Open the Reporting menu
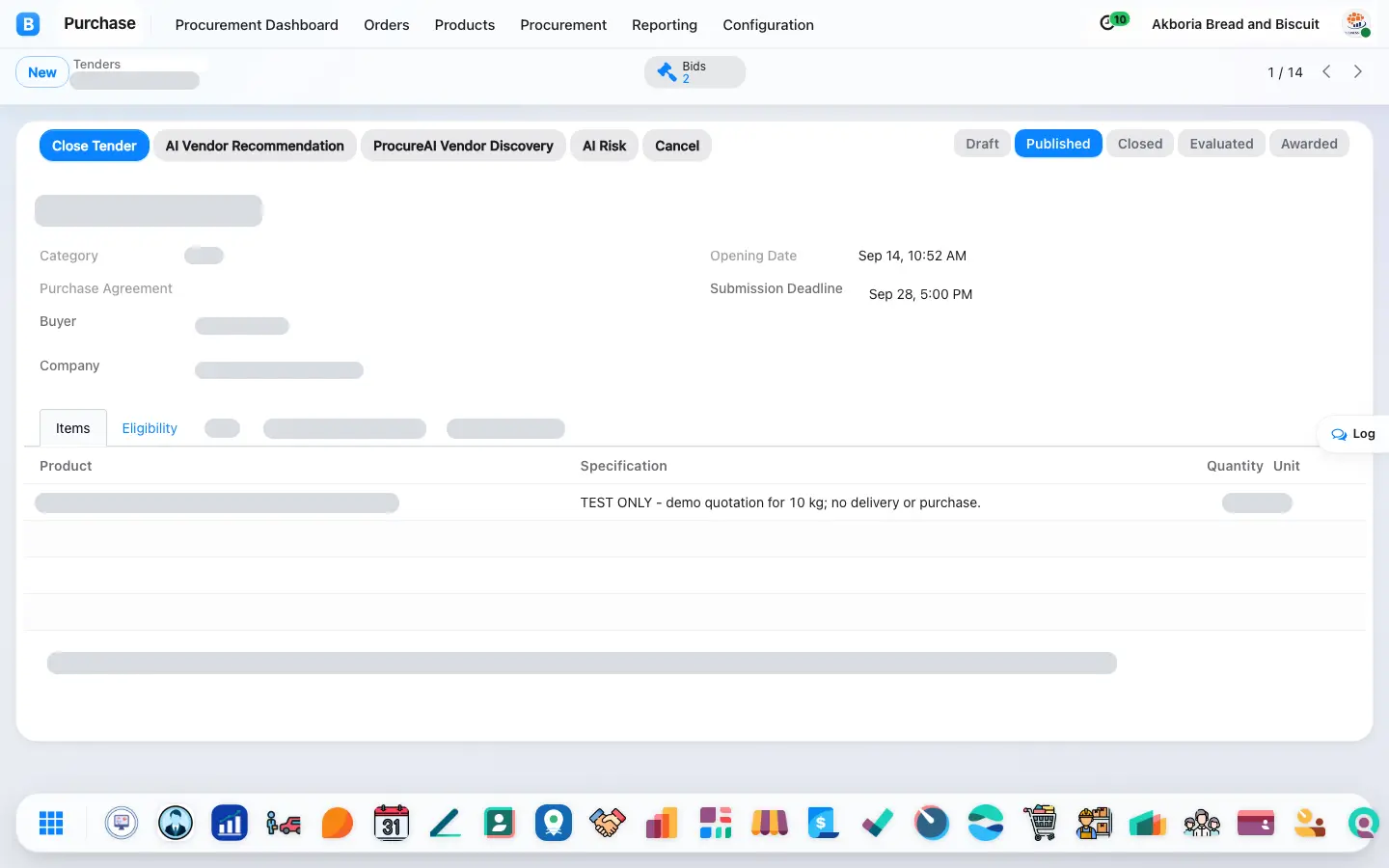The height and width of the screenshot is (868, 1389). 665,25
